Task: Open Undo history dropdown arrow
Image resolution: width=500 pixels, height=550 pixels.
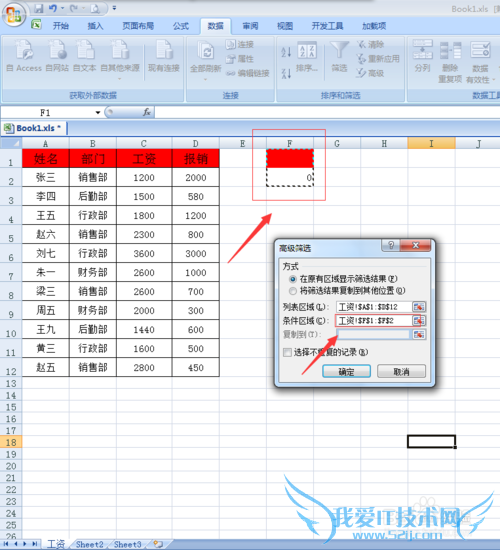Action: coord(62,8)
